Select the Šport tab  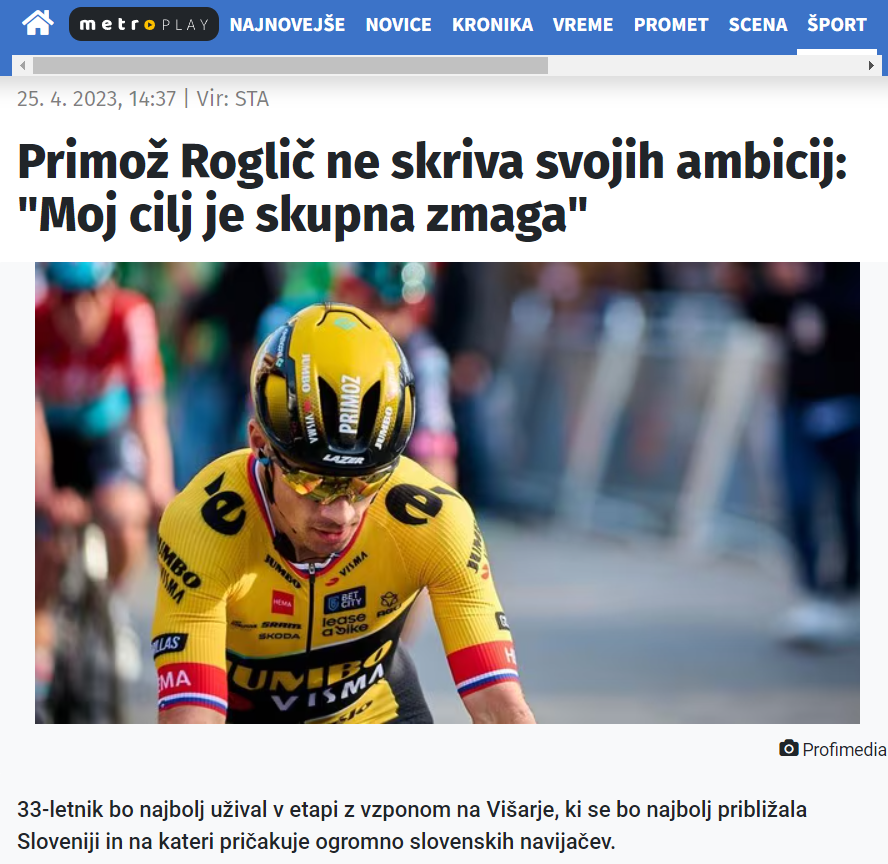836,25
